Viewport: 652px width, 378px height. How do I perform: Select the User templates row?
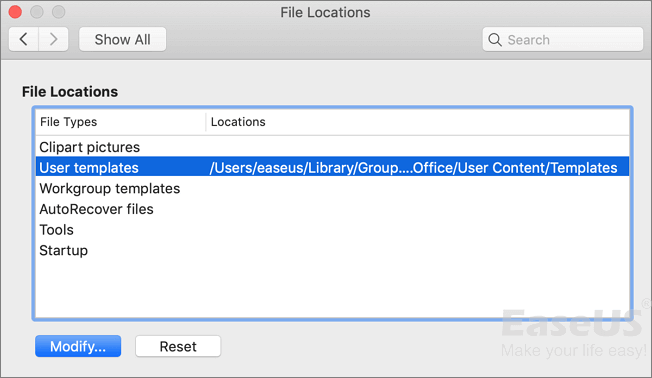pyautogui.click(x=332, y=168)
